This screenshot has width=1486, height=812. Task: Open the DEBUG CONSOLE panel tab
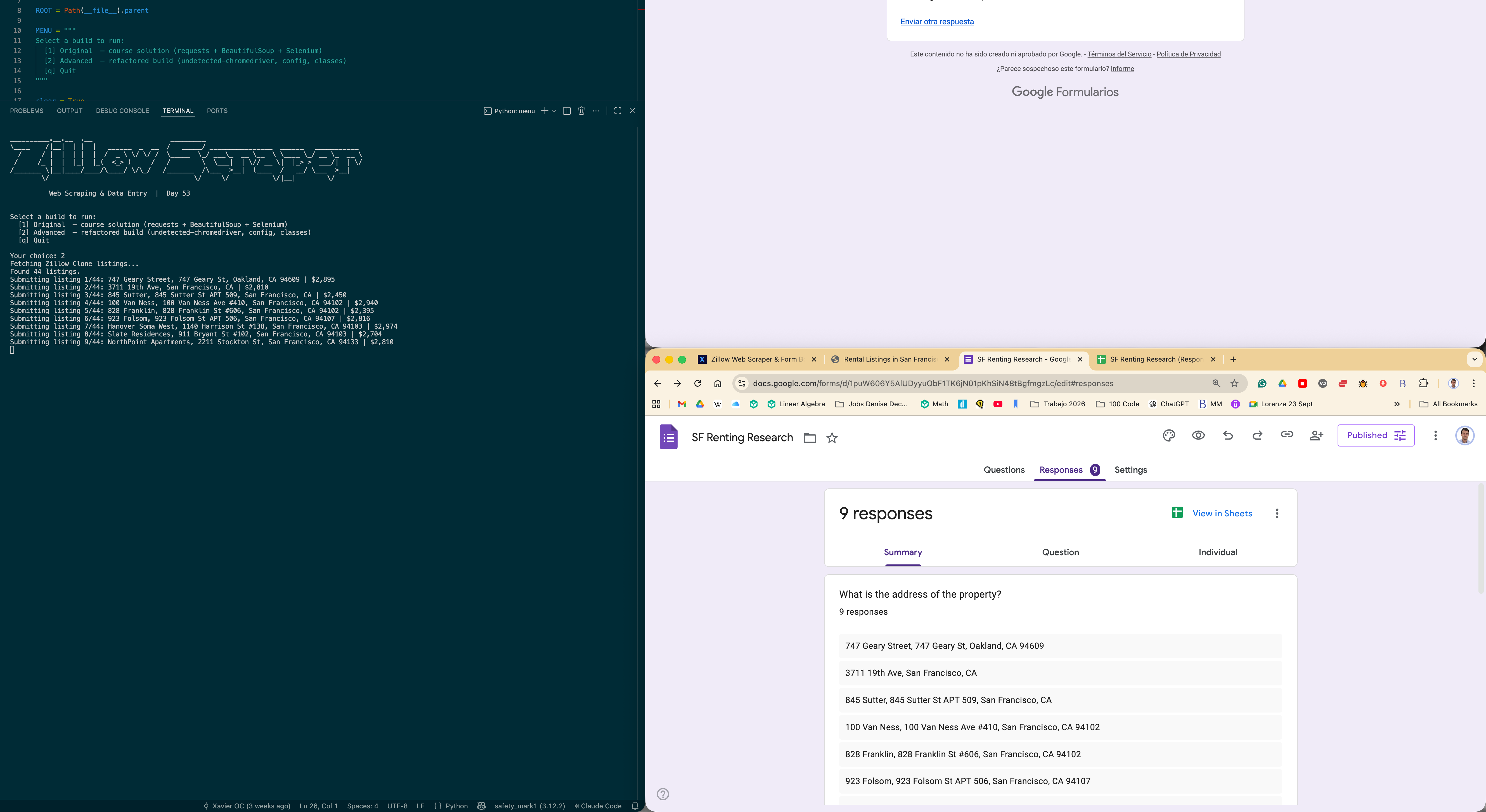122,111
